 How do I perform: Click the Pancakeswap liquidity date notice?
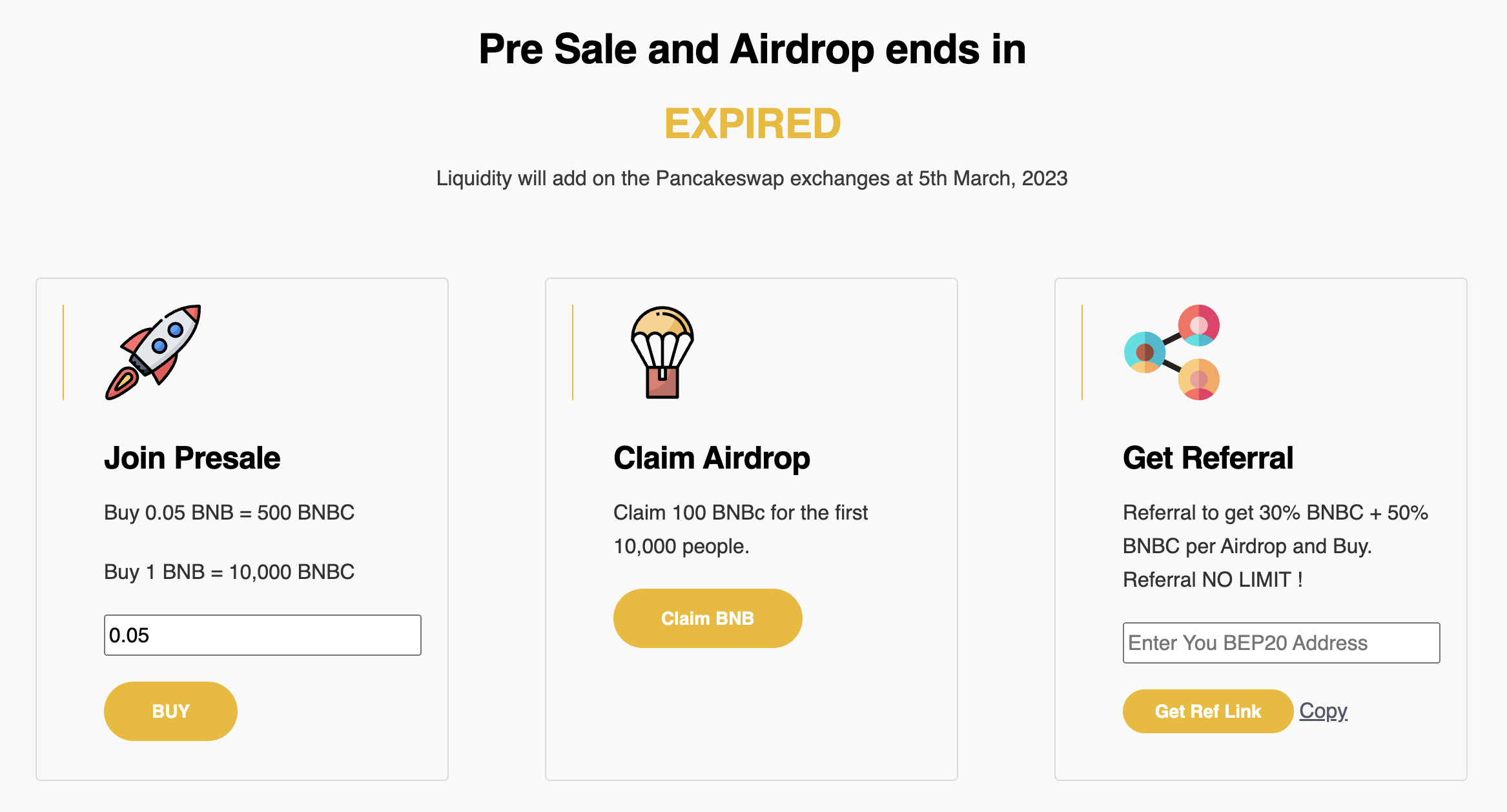pyautogui.click(x=752, y=178)
